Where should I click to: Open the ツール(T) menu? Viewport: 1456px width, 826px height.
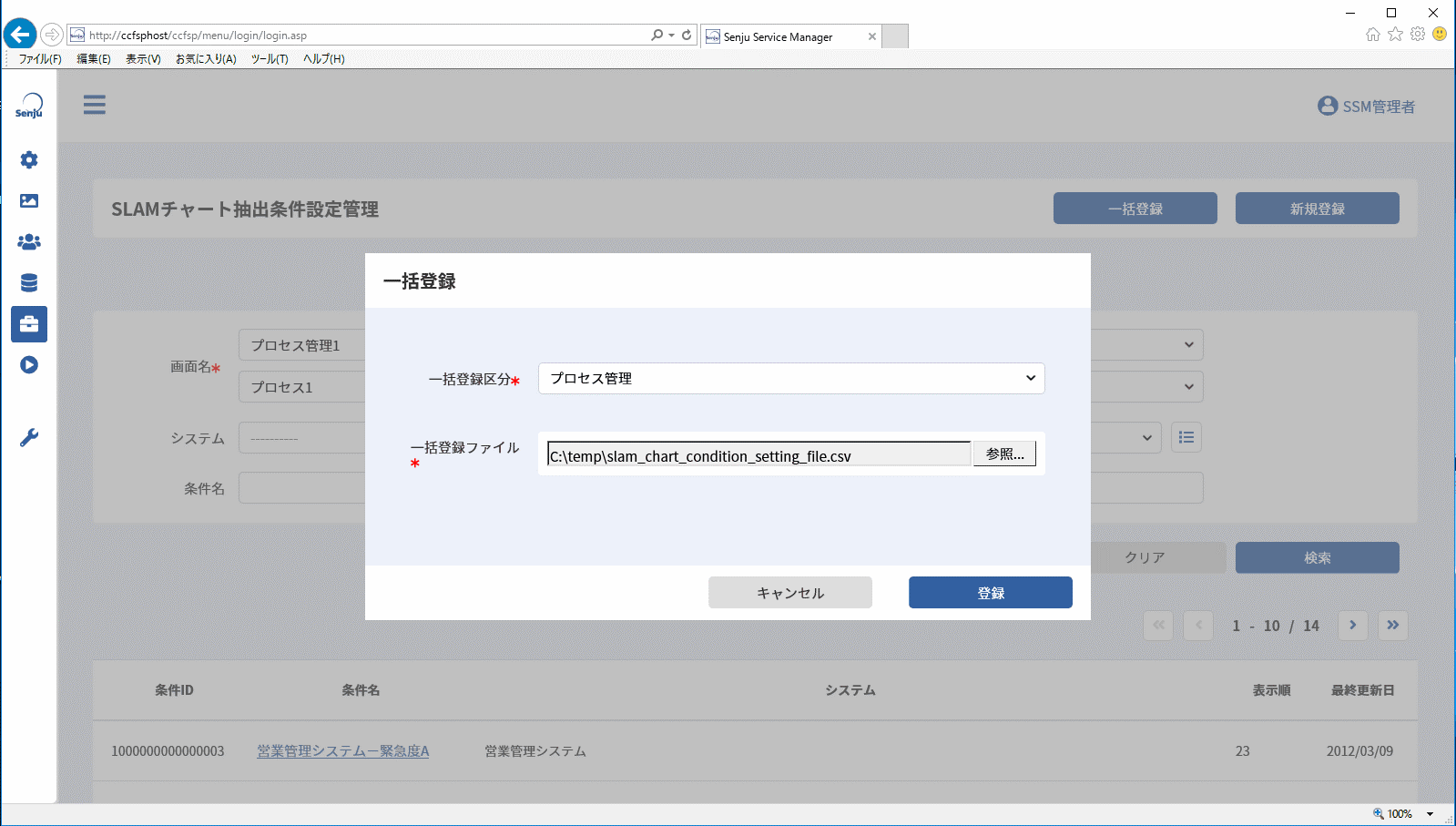270,58
